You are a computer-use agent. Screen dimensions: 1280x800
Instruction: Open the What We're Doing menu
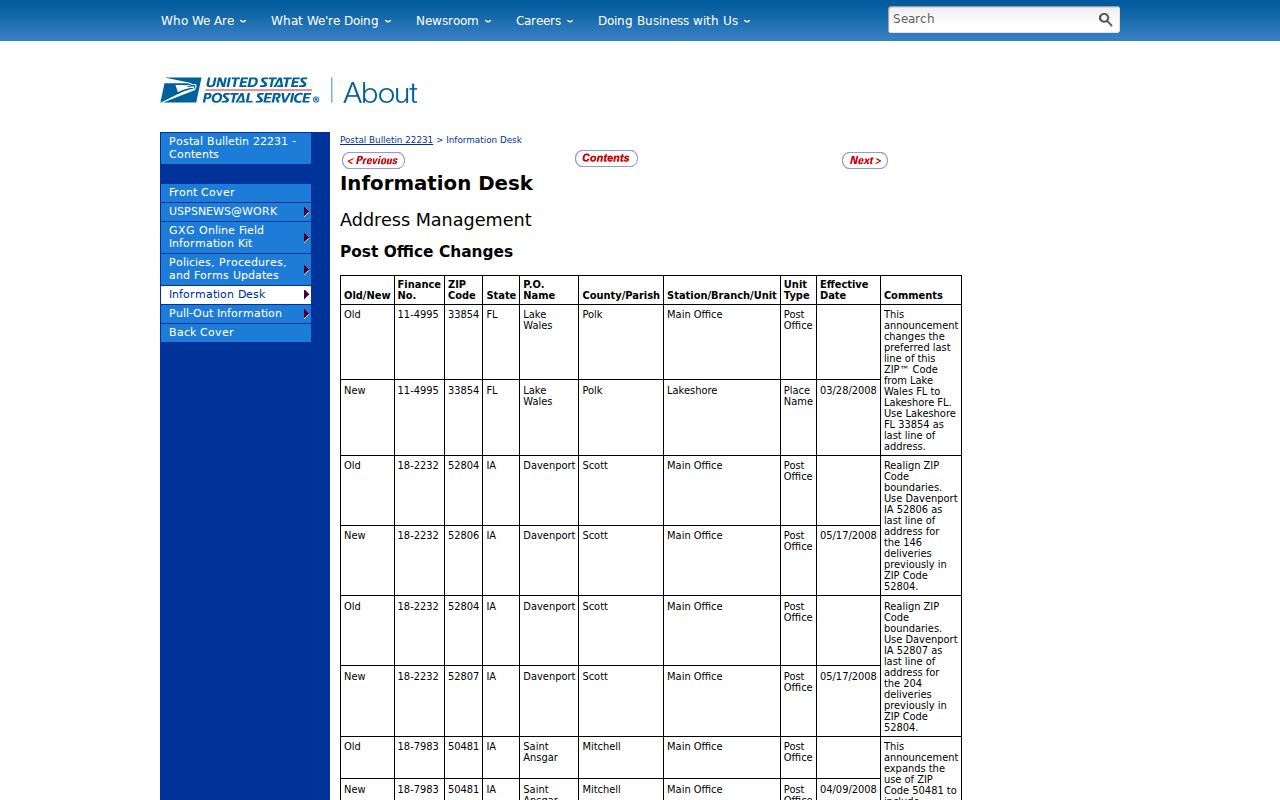point(331,20)
